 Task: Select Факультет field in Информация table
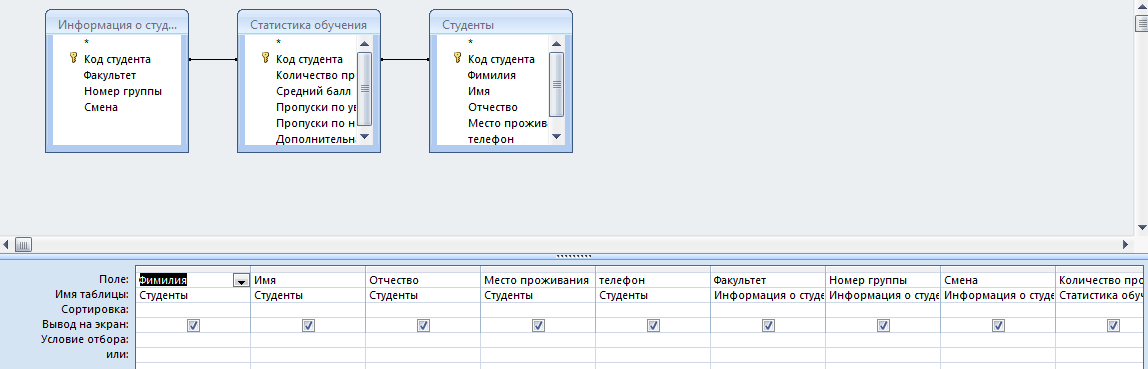[110, 75]
